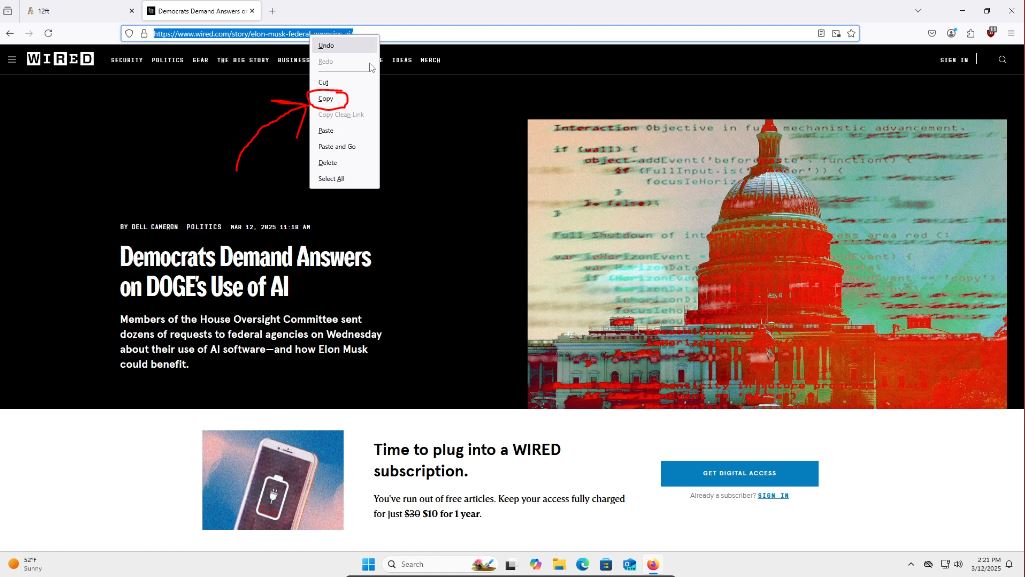1025x577 pixels.
Task: Open the notifications bell in the taskbar
Action: (x=1009, y=564)
